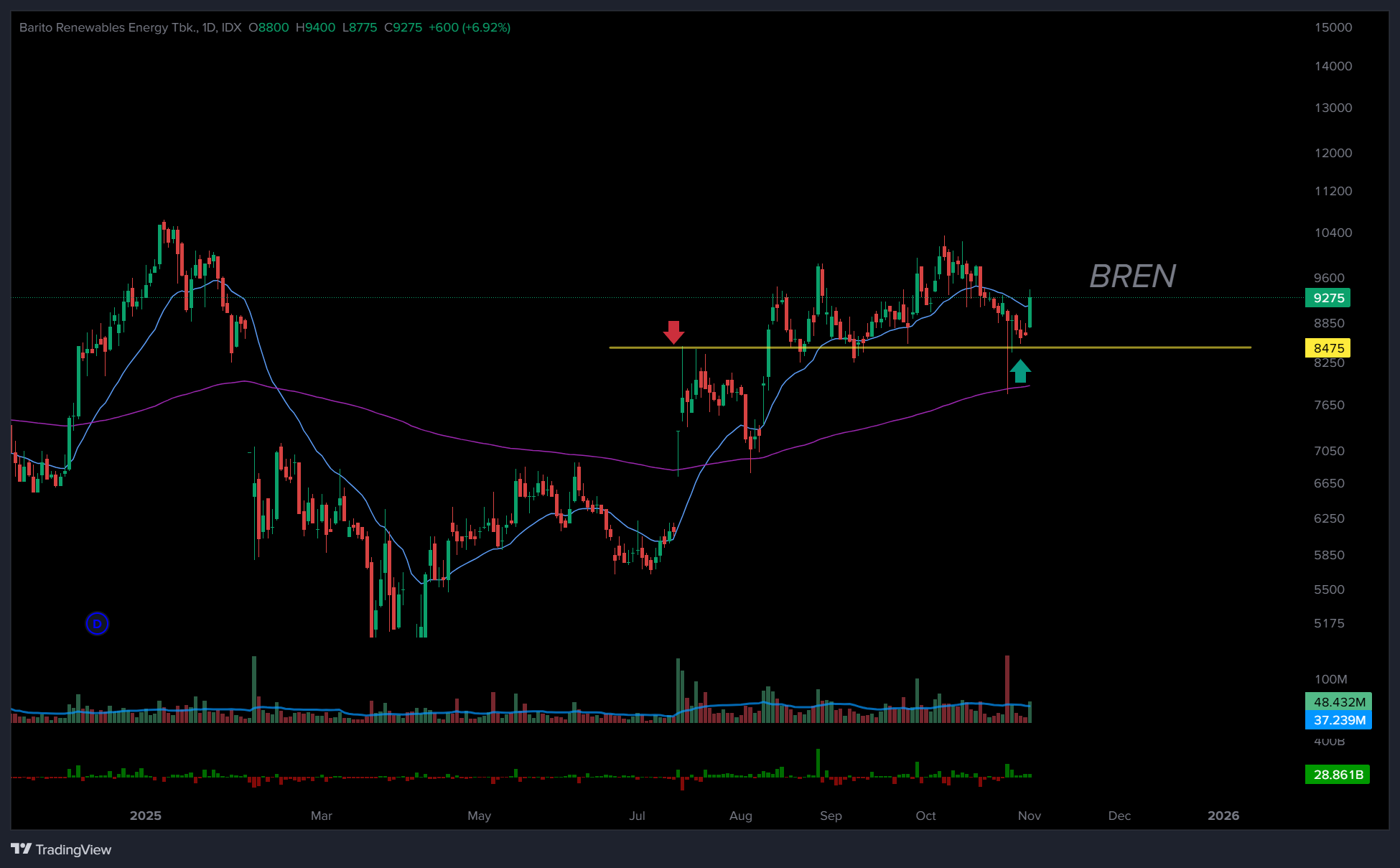Click the 48.432M volume label

click(x=1338, y=701)
